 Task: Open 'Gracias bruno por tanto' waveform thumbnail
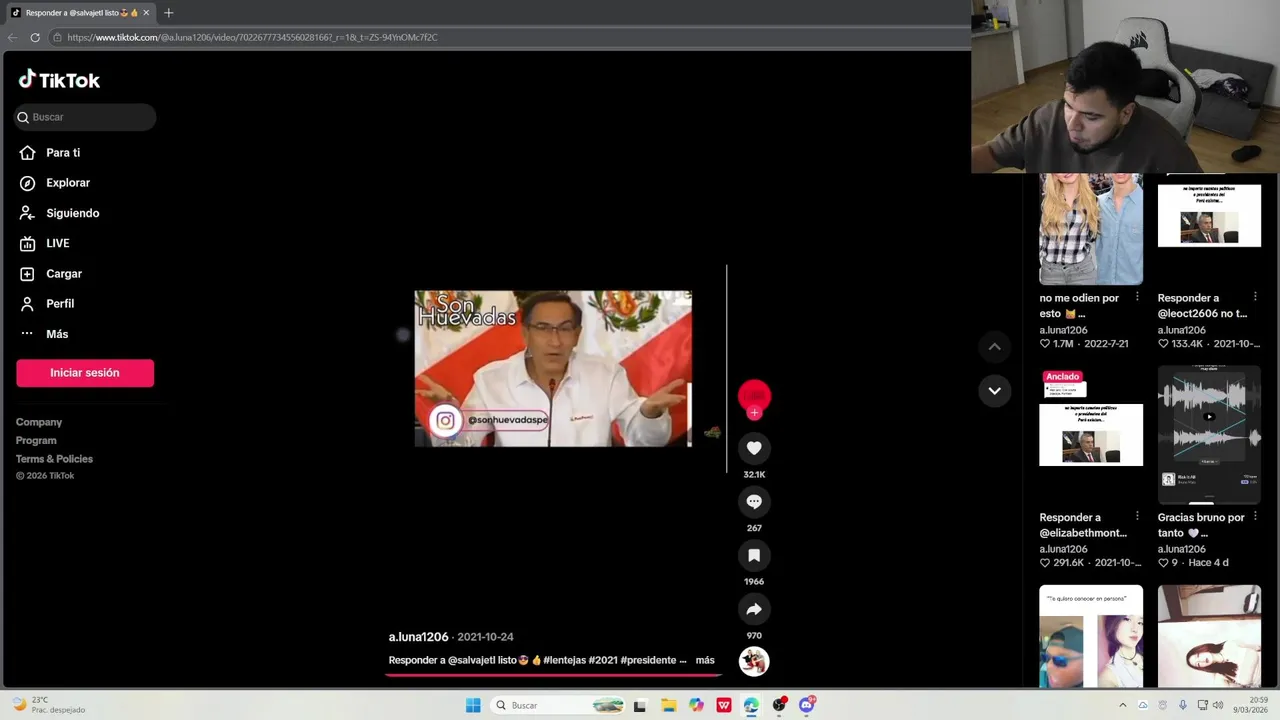tap(1209, 435)
